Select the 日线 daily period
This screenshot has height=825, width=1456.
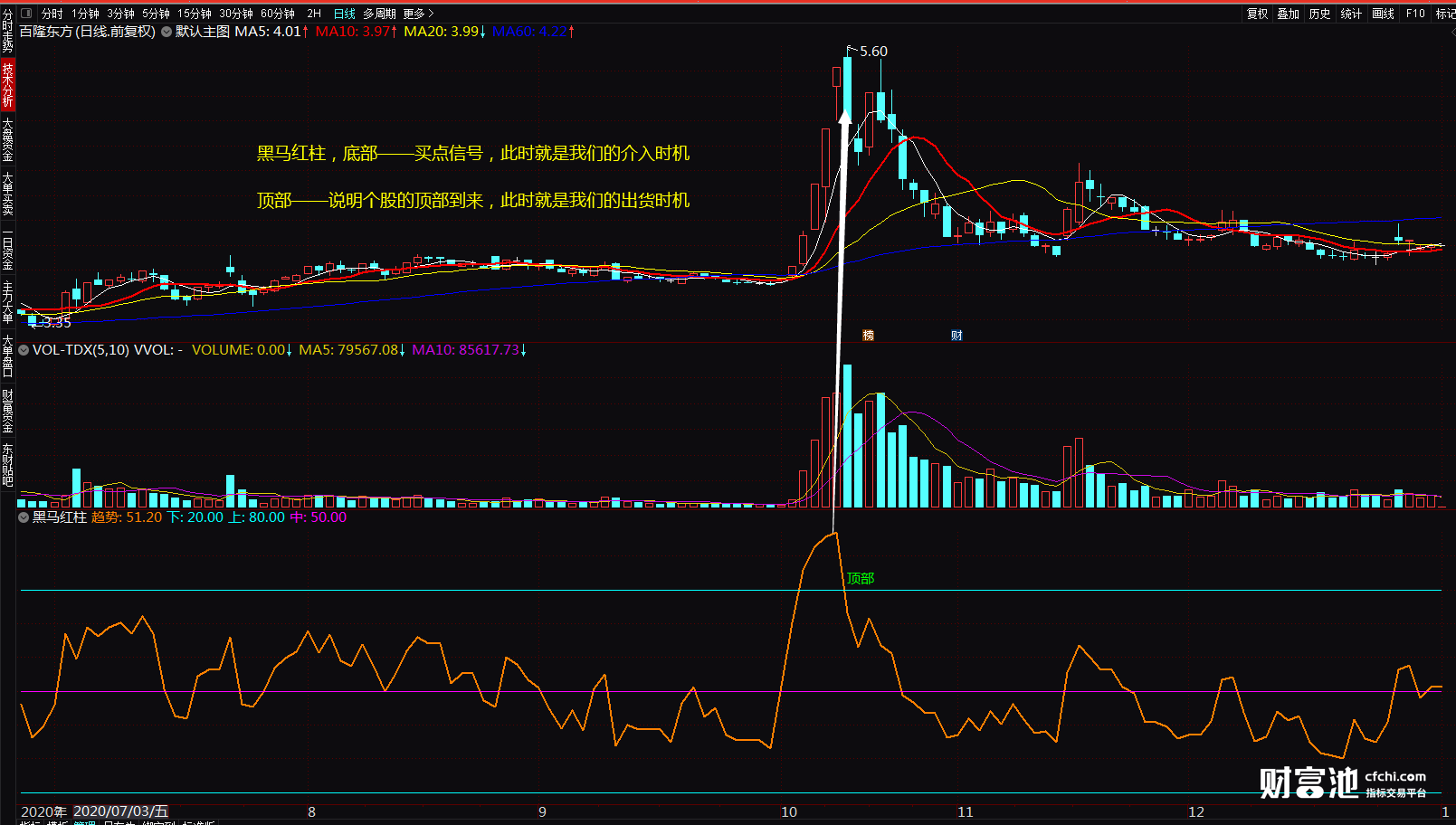[x=345, y=14]
